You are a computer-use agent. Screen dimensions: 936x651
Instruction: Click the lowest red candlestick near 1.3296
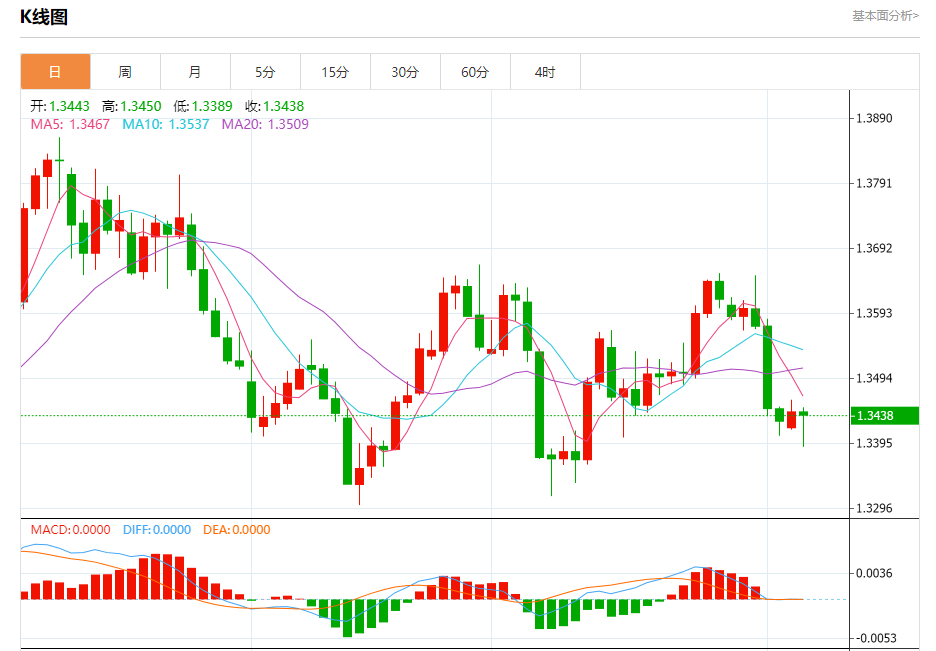pyautogui.click(x=359, y=476)
